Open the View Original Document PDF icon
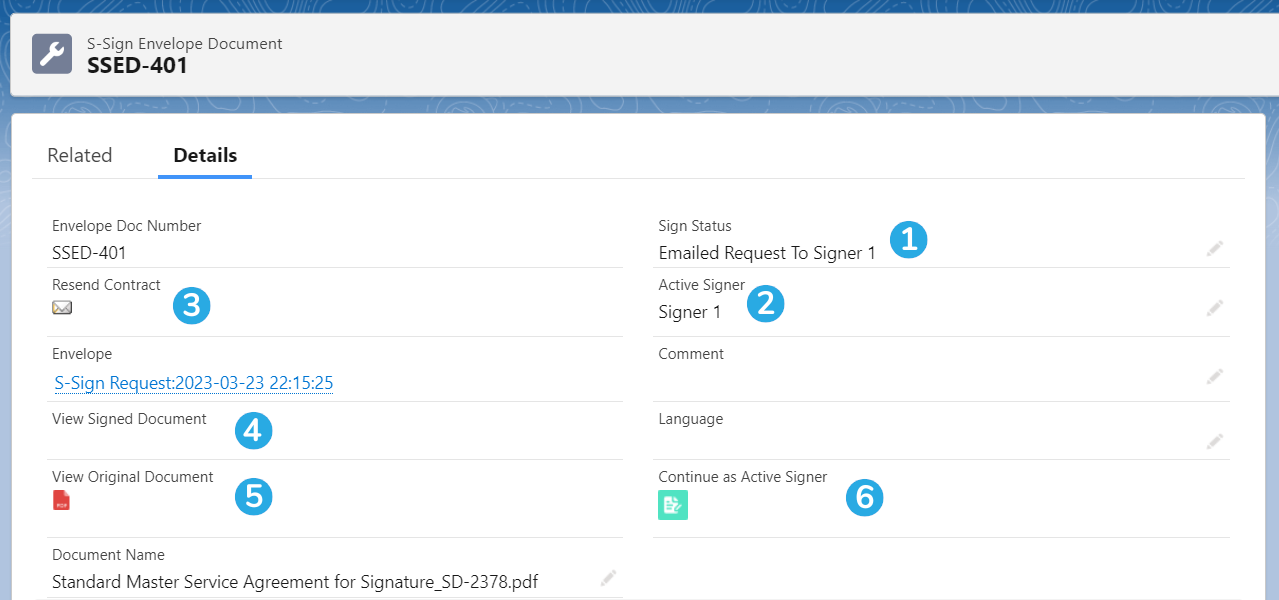The image size is (1279, 600). [x=62, y=500]
